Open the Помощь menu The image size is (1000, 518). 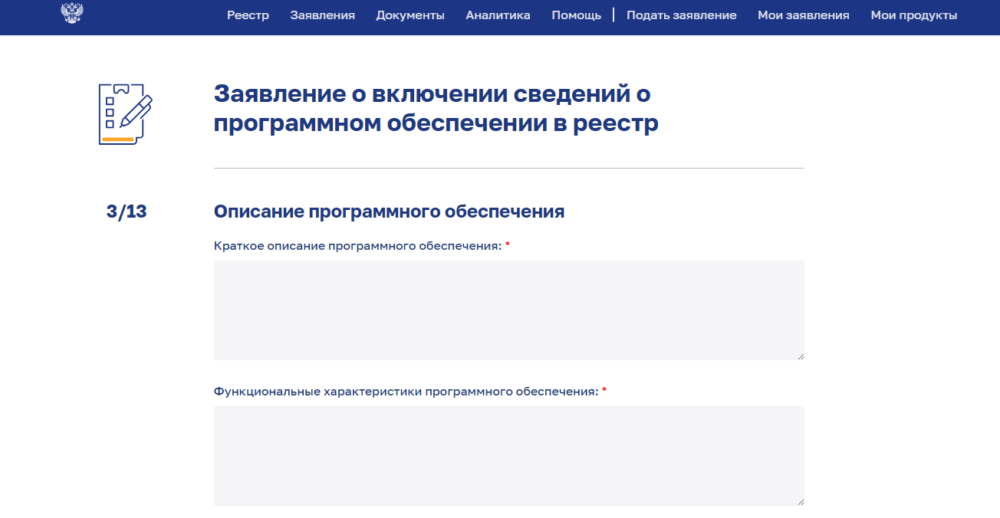[x=576, y=15]
